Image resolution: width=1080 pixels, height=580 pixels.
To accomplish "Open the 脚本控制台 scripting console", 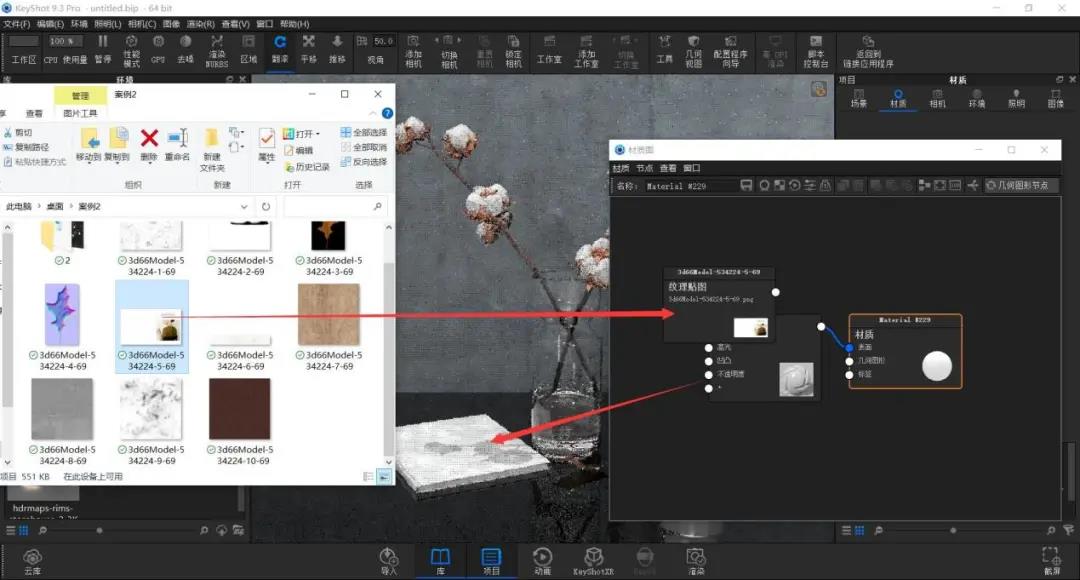I will (816, 51).
